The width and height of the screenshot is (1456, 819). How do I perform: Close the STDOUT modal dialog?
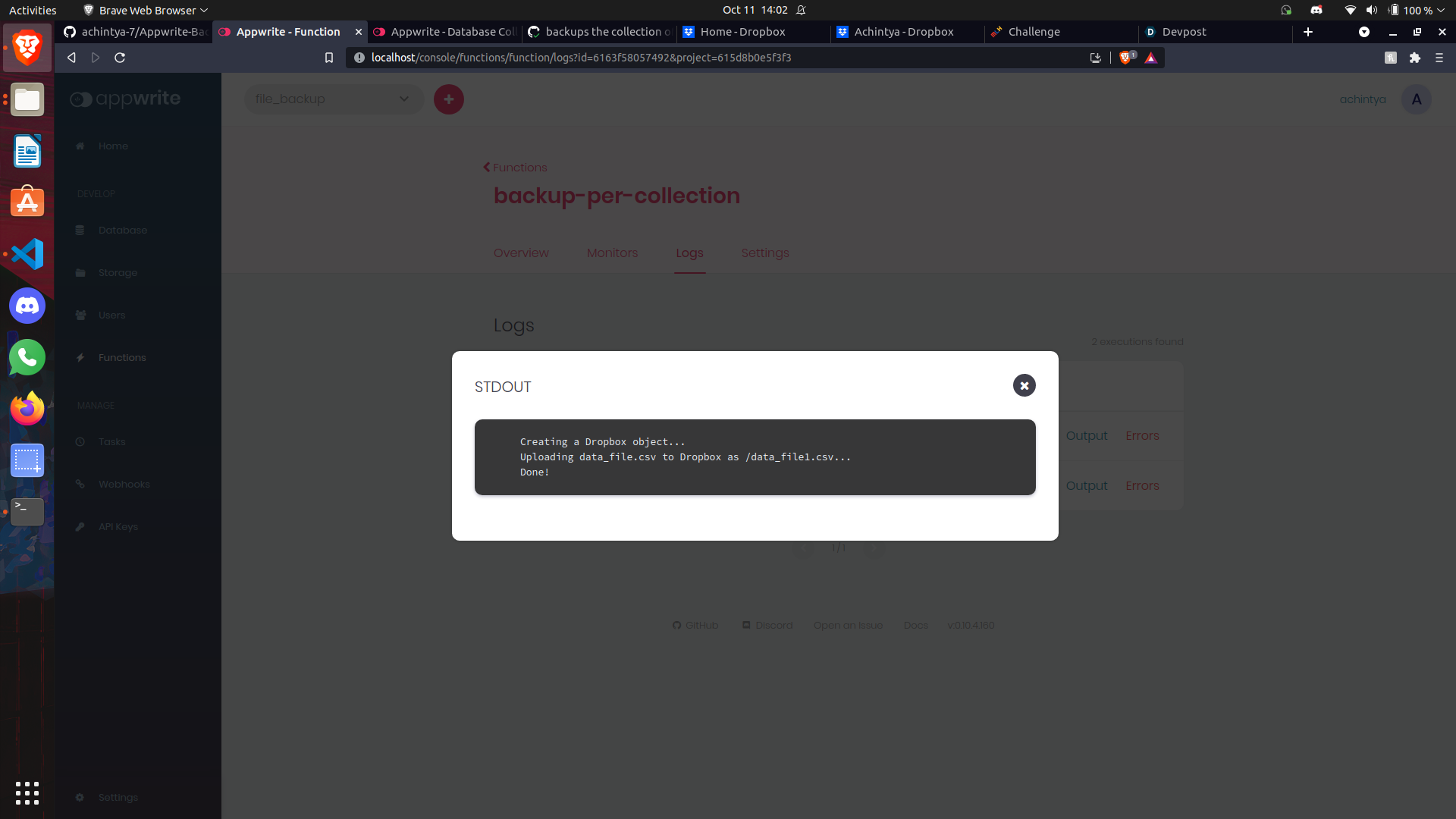(1024, 385)
